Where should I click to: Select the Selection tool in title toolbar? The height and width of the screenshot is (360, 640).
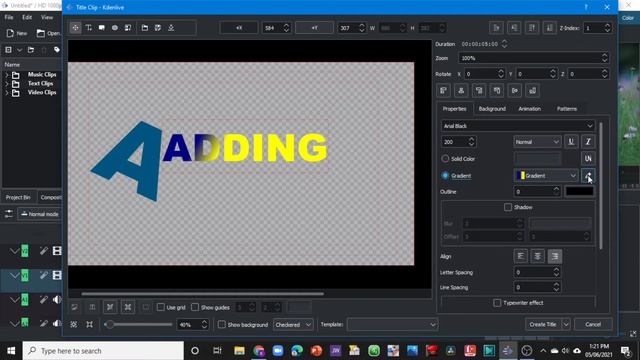point(76,28)
